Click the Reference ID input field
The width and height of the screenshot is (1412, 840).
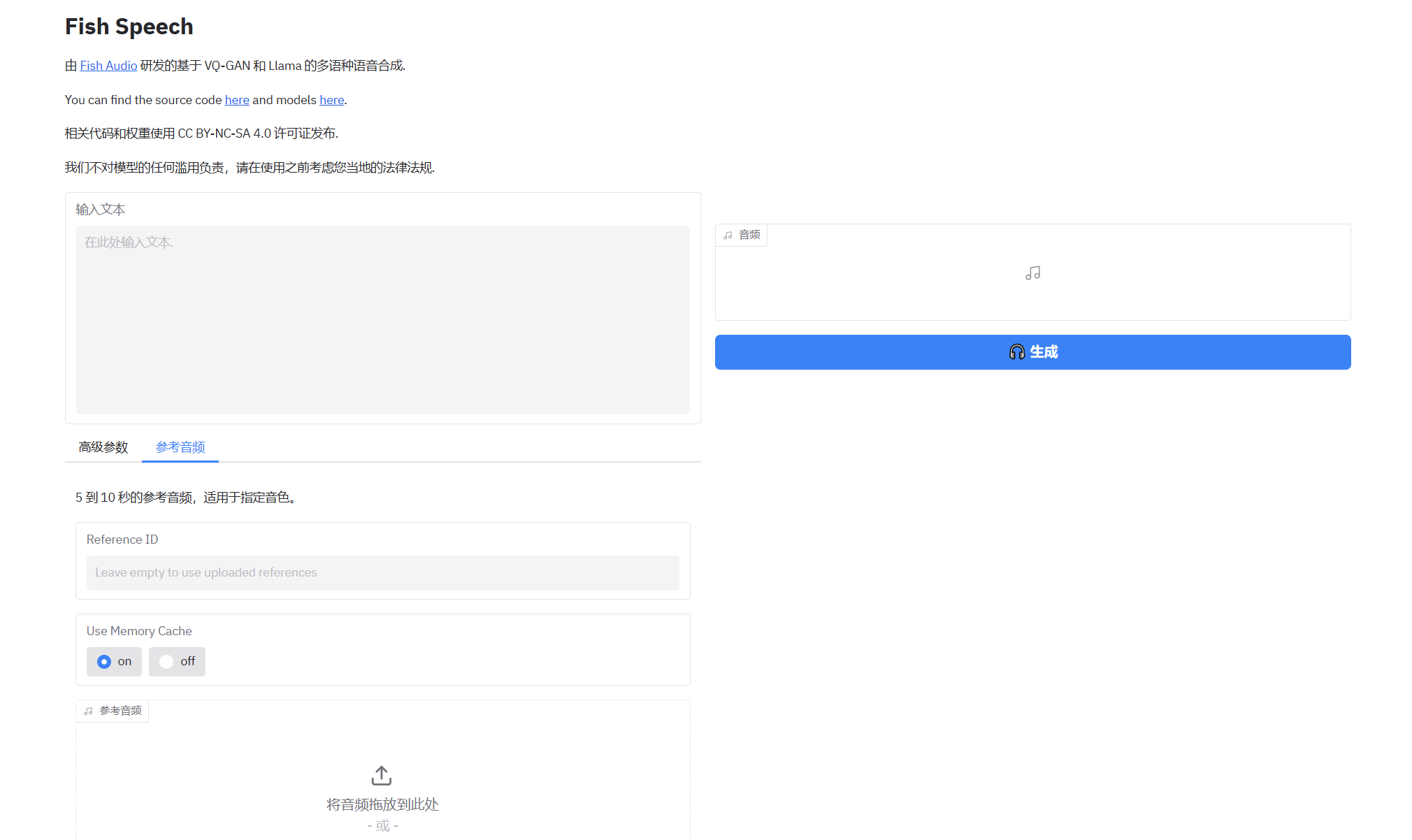tap(382, 573)
